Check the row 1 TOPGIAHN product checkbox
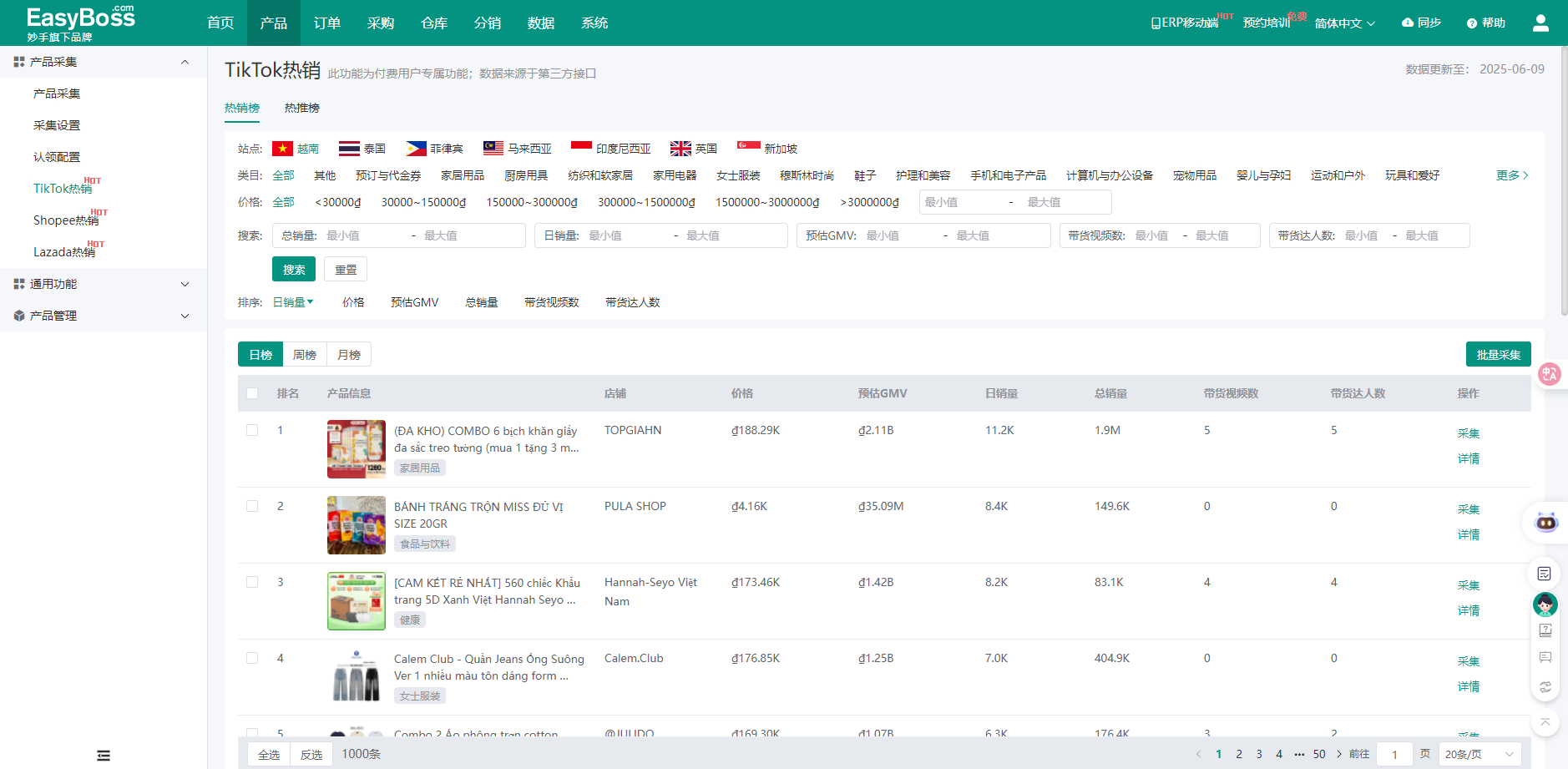This screenshot has width=1568, height=769. tap(252, 430)
